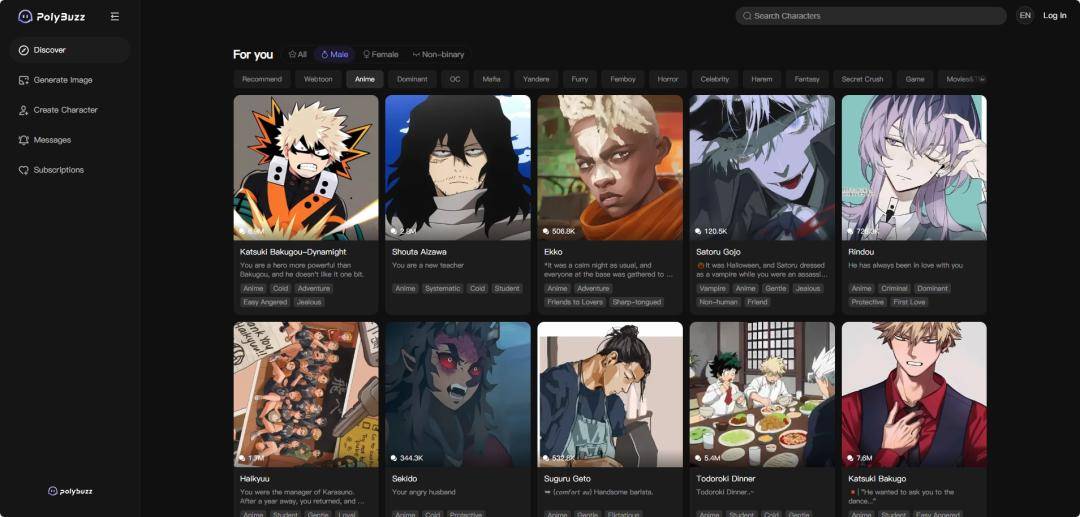This screenshot has height=517, width=1080.
Task: Click "You are a new teacher" description
Action: tap(428, 266)
